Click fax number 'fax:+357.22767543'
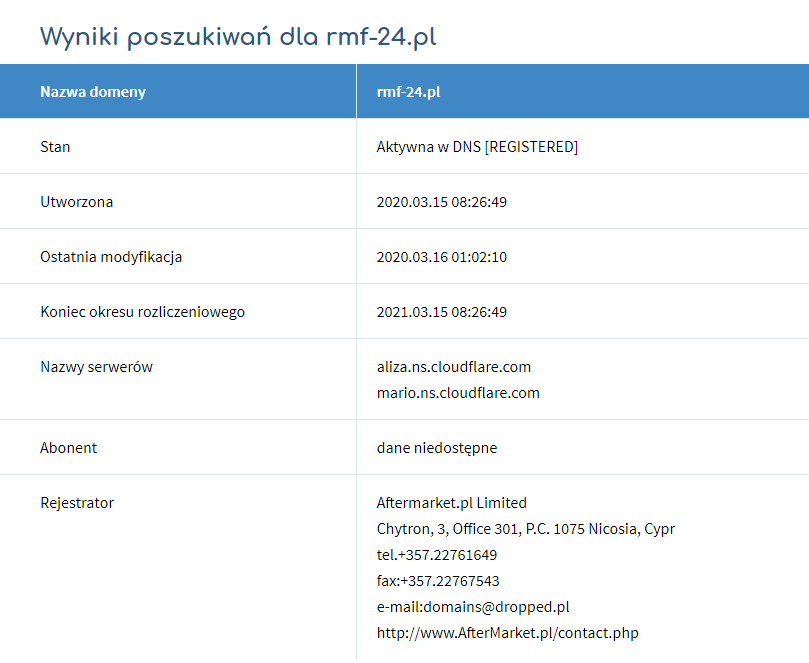This screenshot has height=663, width=809. coord(438,580)
